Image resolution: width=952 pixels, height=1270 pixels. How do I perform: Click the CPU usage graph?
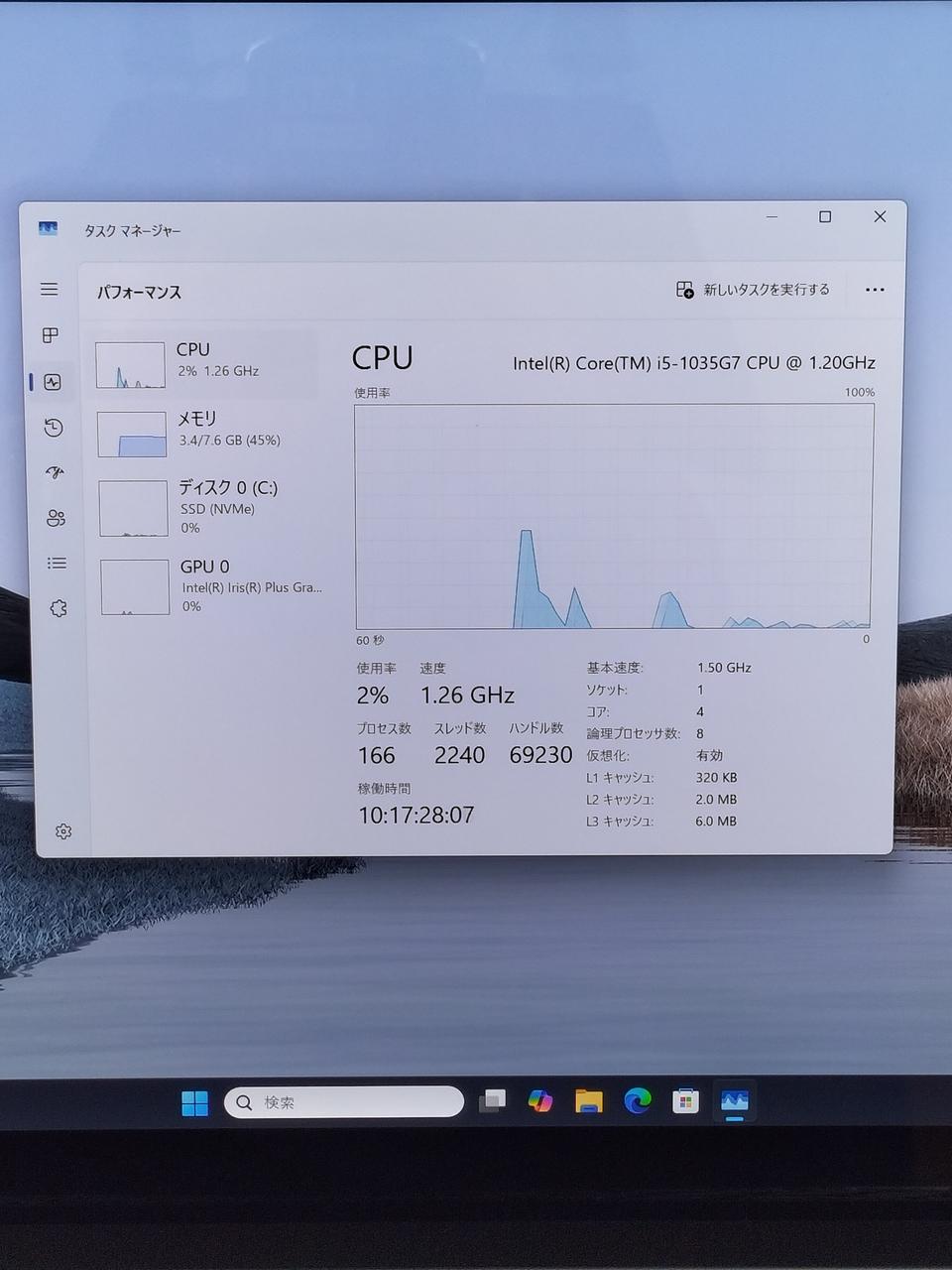[613, 516]
